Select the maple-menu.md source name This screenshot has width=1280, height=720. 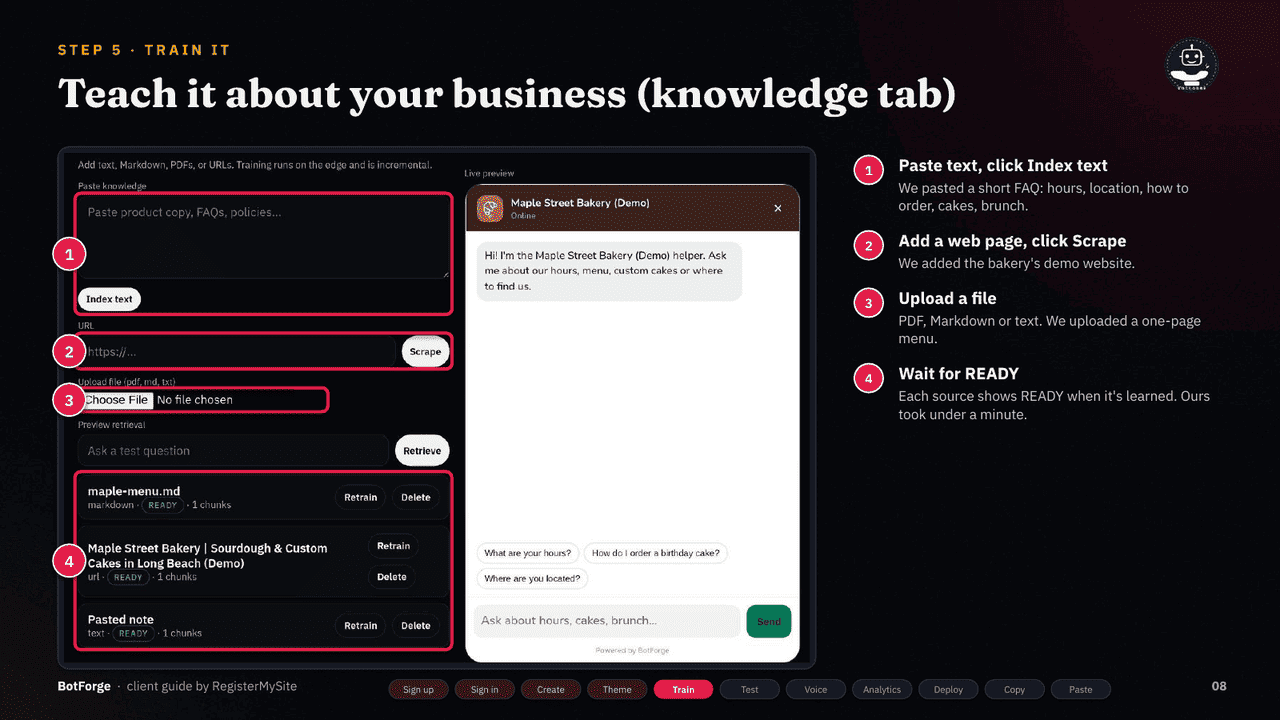point(132,491)
